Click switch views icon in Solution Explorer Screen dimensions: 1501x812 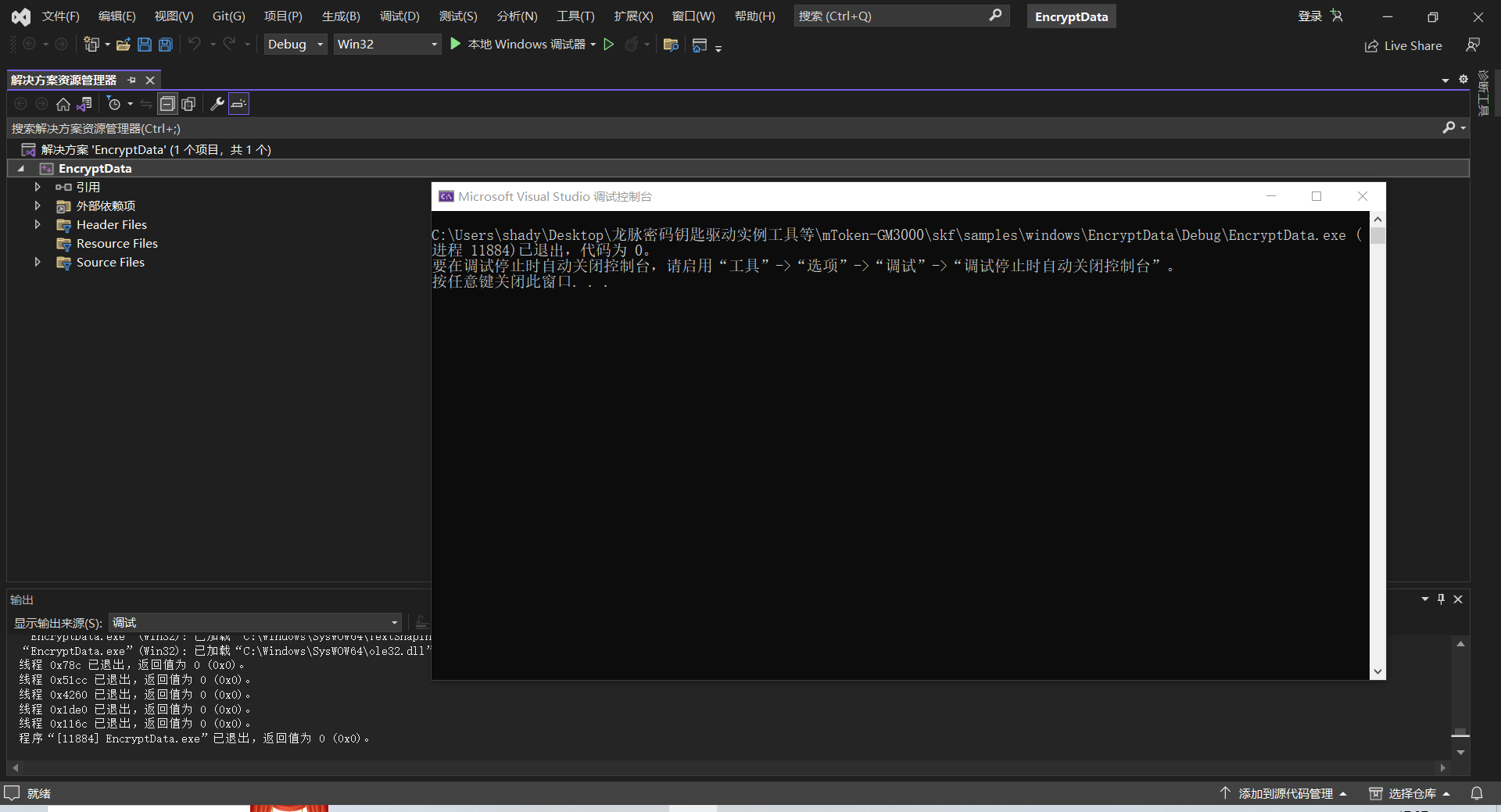(x=84, y=104)
